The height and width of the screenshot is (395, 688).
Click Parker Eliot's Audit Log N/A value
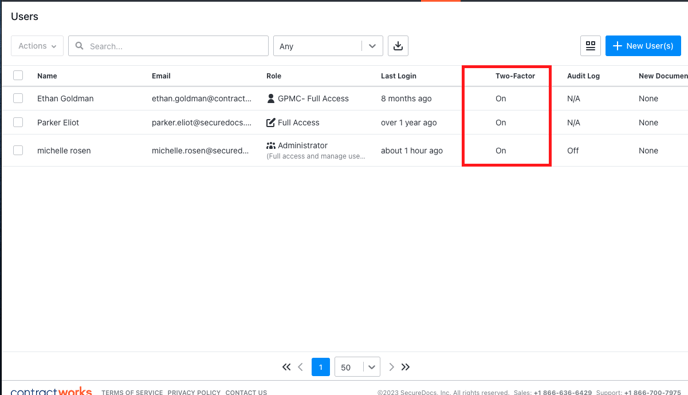pyautogui.click(x=573, y=122)
